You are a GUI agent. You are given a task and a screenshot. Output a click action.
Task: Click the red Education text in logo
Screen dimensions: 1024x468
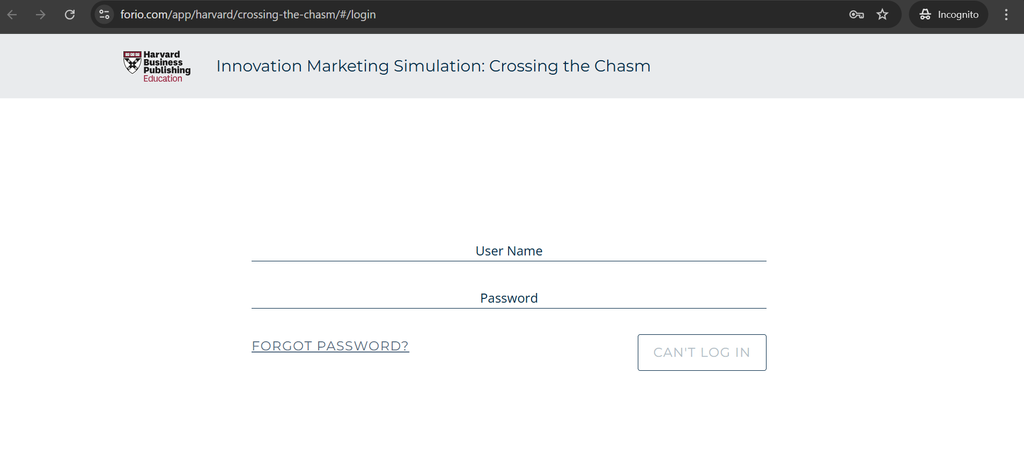[x=163, y=78]
